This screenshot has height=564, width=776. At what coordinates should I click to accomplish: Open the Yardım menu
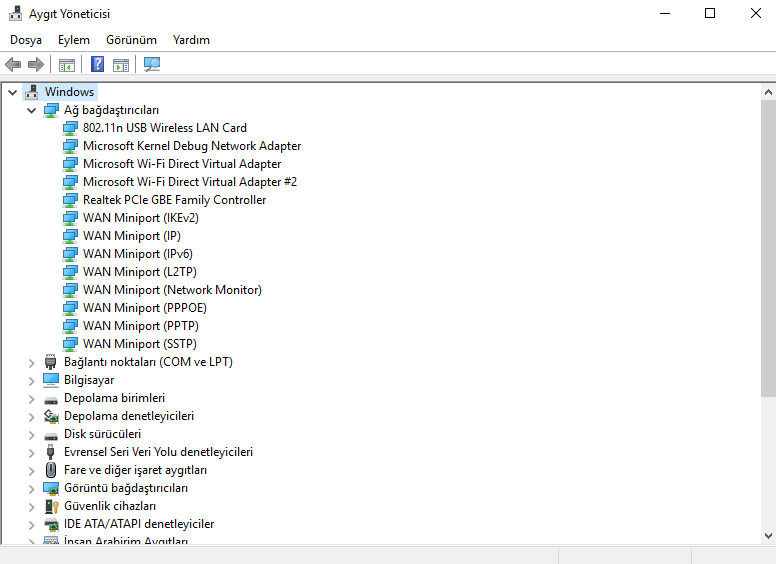coord(191,40)
